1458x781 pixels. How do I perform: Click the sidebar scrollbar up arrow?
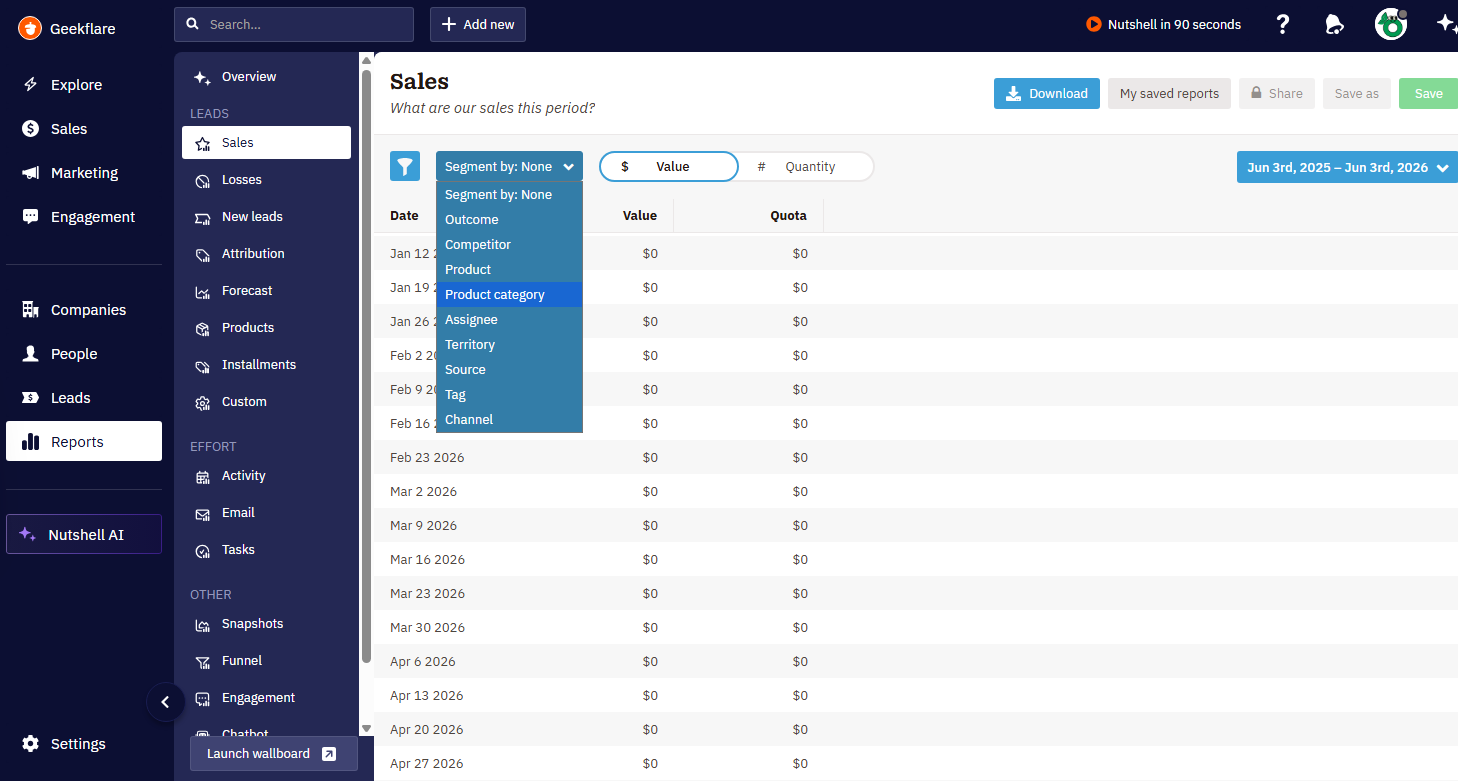click(366, 60)
